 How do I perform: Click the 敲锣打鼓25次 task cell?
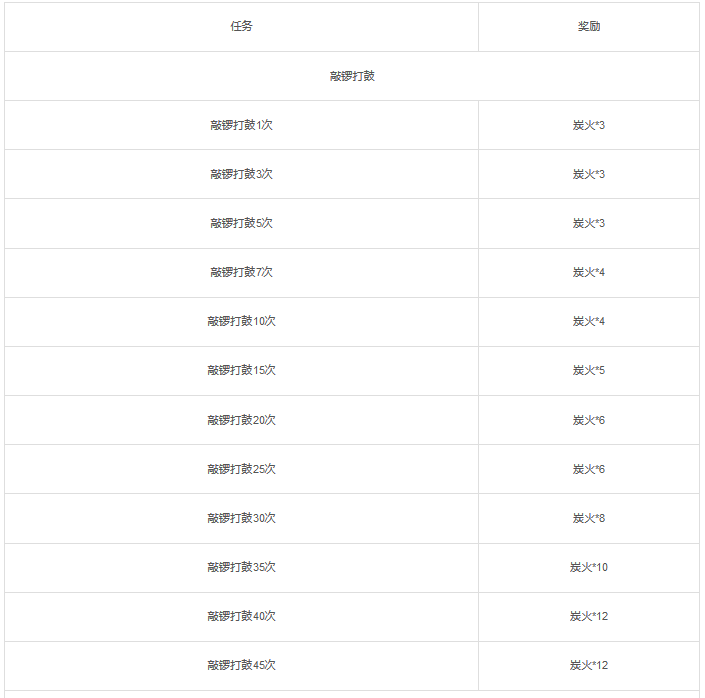pyautogui.click(x=241, y=469)
